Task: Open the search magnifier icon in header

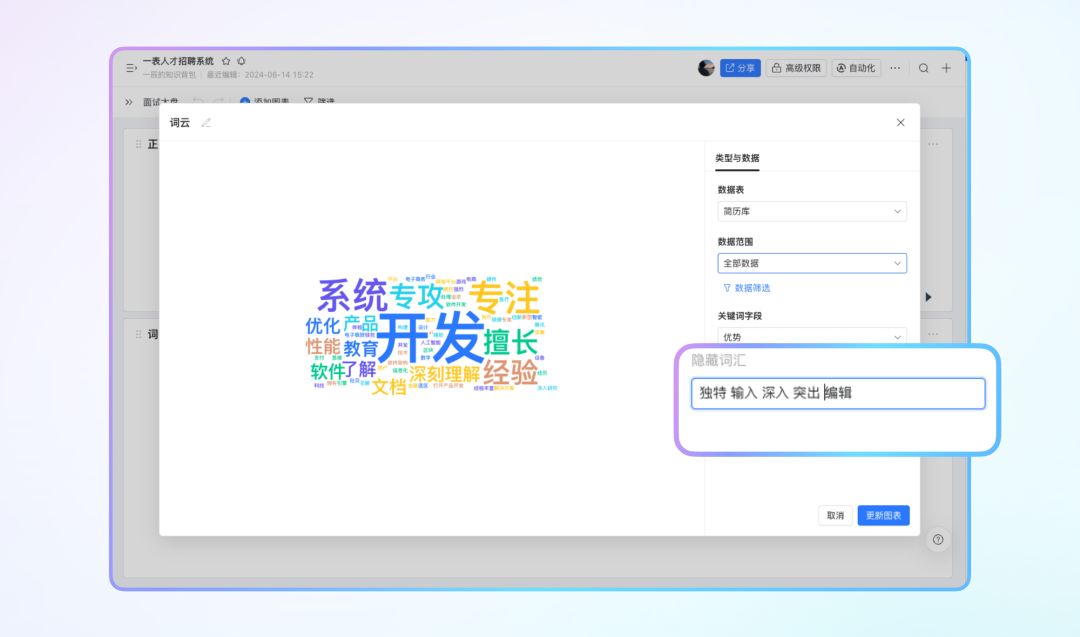Action: 924,68
